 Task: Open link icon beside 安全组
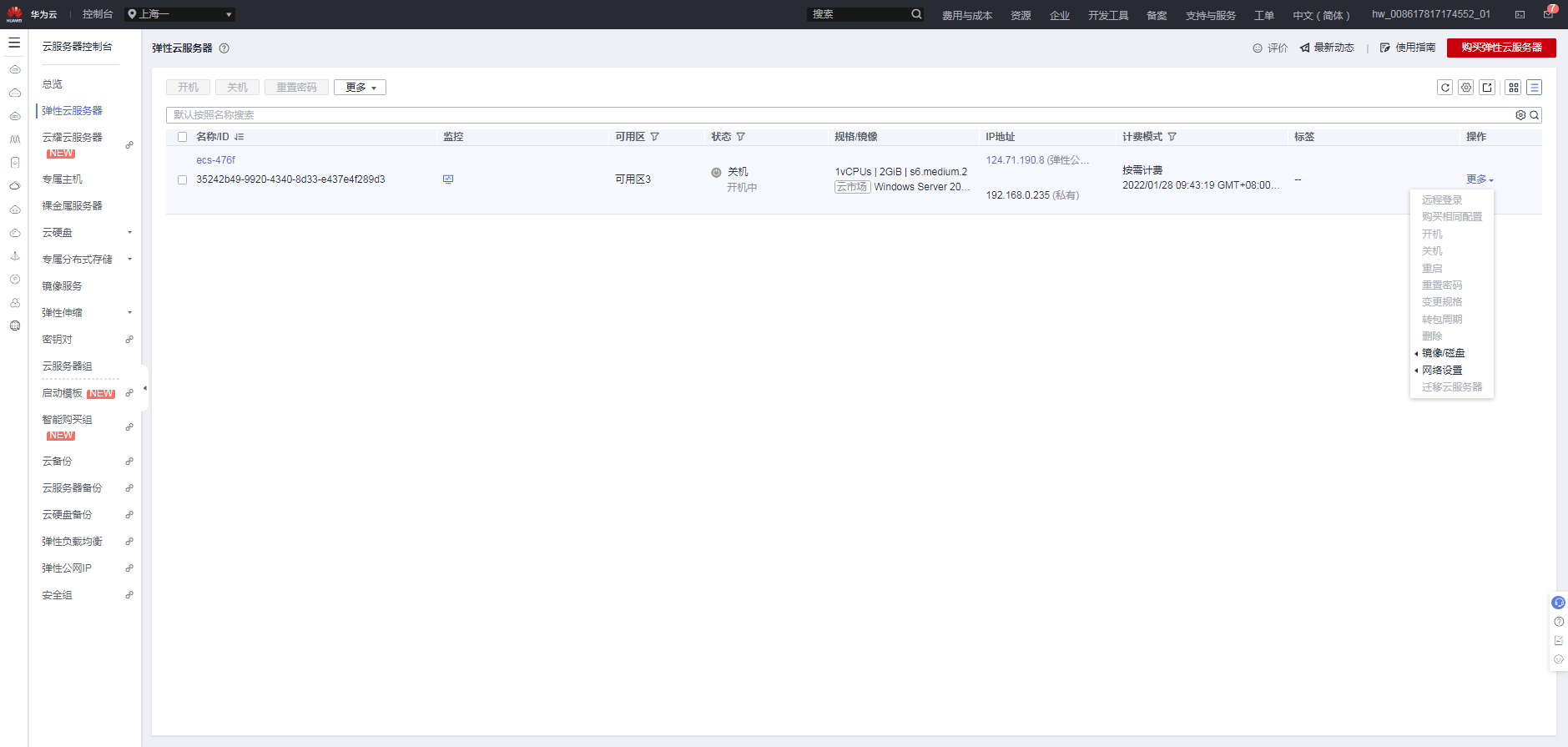pos(129,595)
